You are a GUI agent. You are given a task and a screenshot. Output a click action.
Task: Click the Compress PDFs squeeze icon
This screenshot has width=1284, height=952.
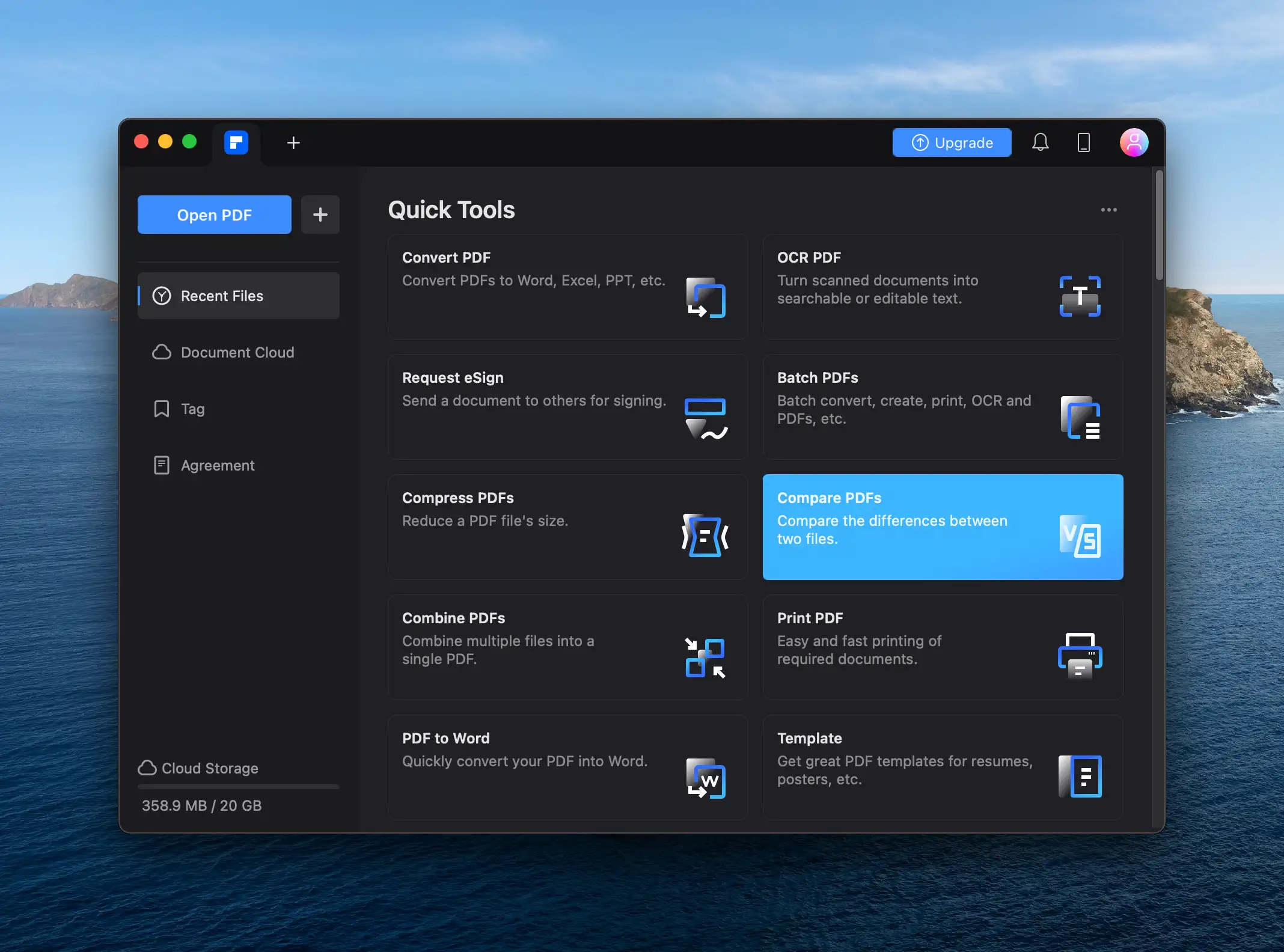coord(705,535)
